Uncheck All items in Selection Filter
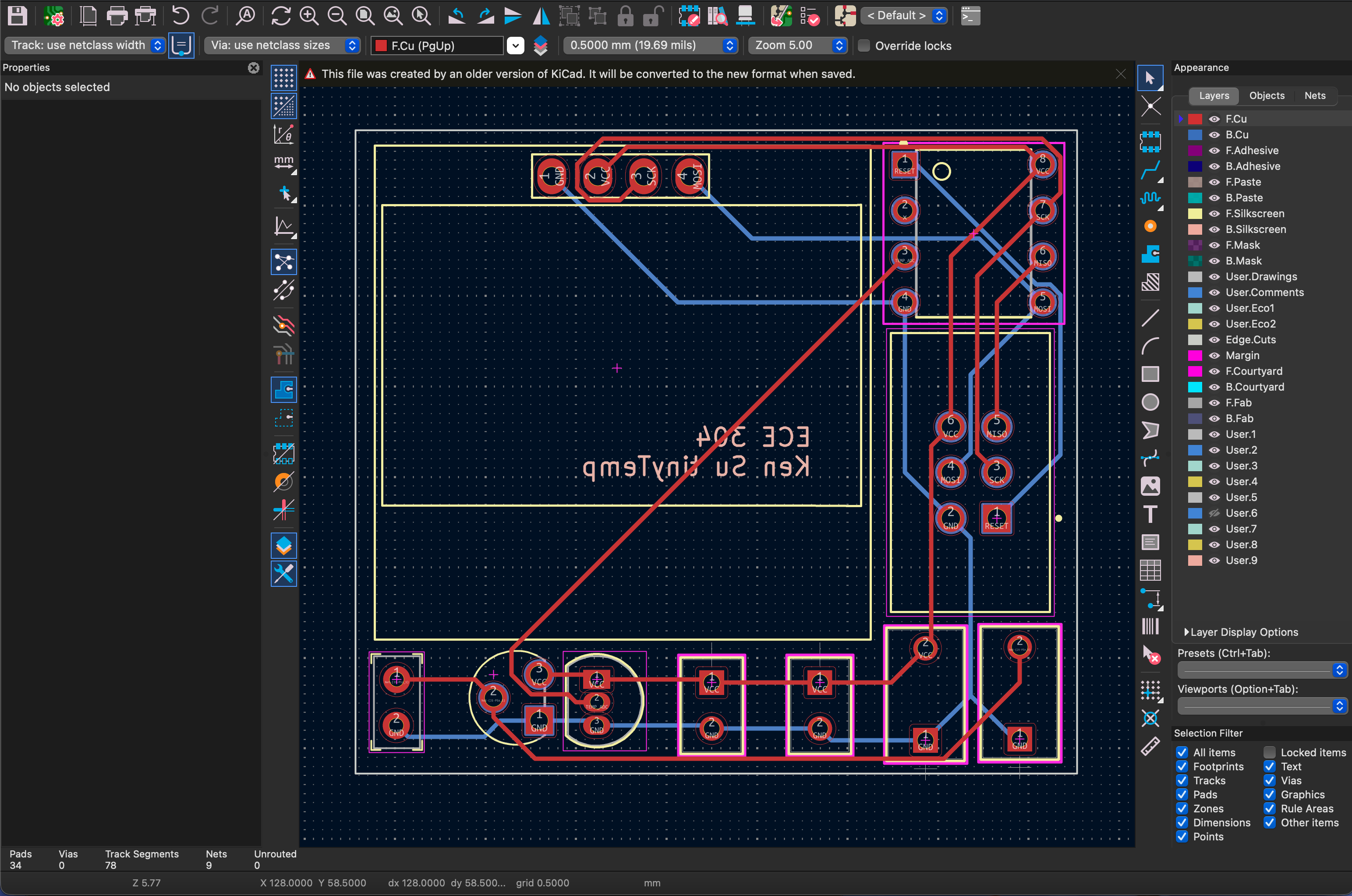 [x=1182, y=752]
